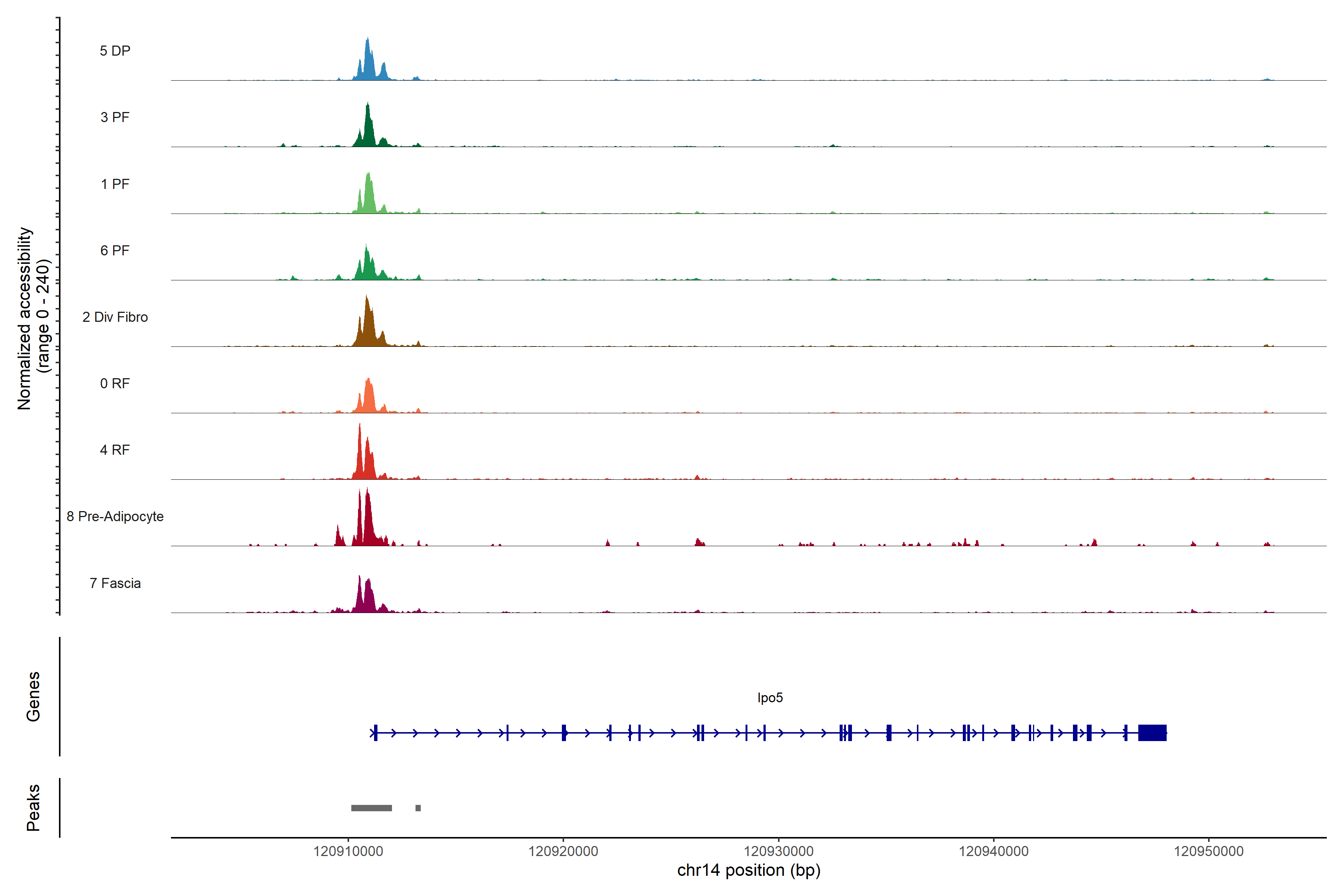Click the 4 RF track label

(115, 450)
